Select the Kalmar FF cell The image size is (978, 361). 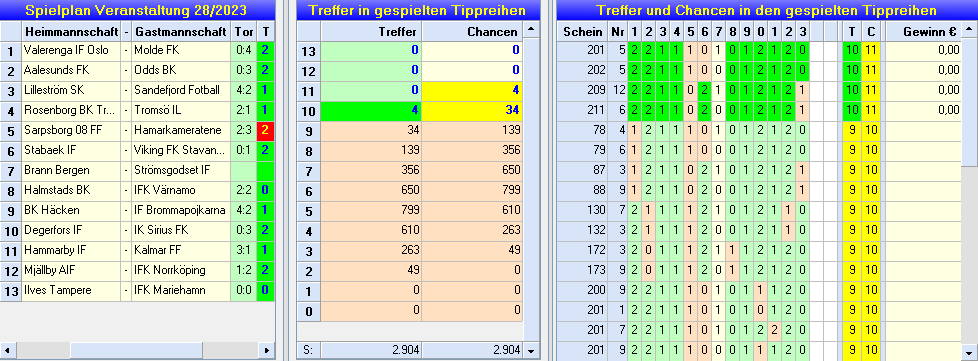pyautogui.click(x=181, y=251)
